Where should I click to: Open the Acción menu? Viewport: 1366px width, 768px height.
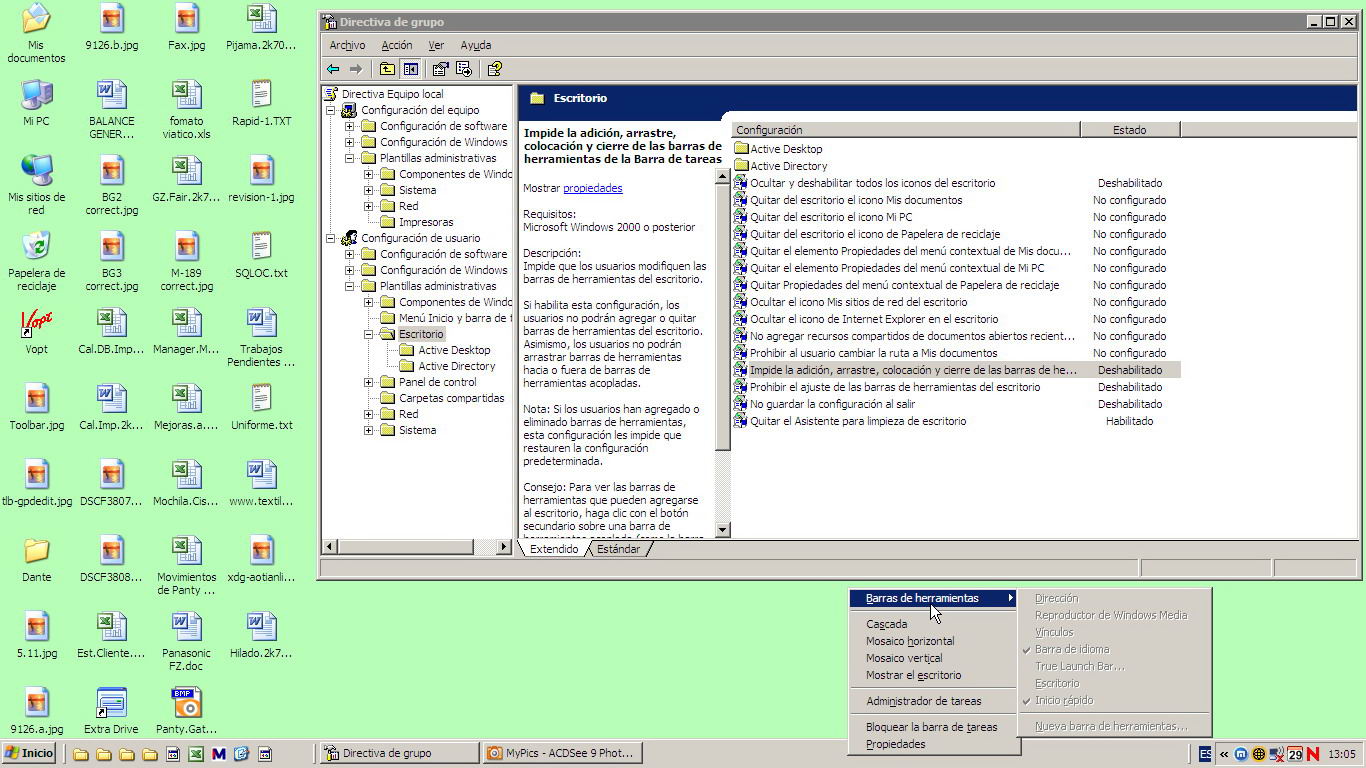click(x=396, y=45)
